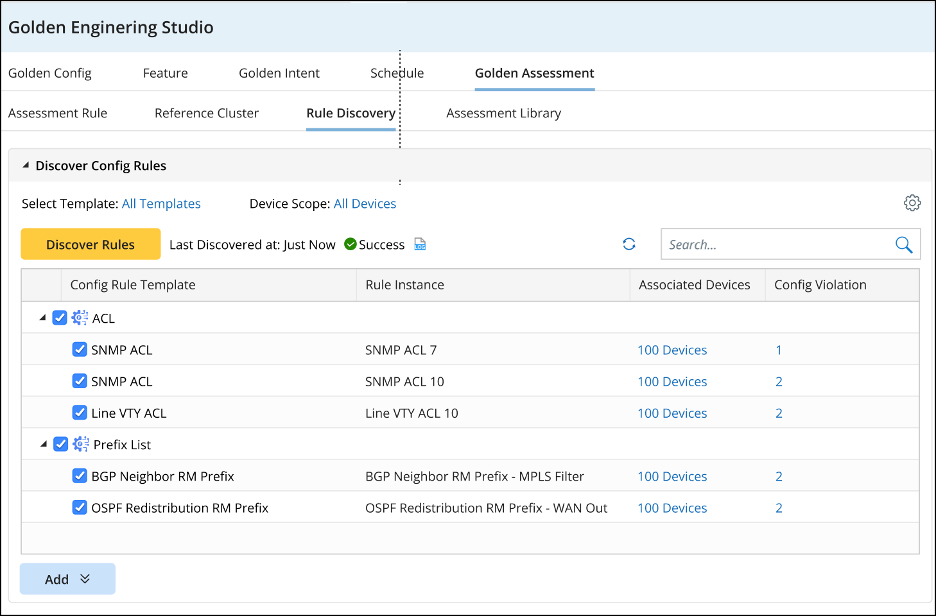Open the All Templates link
Image resolution: width=936 pixels, height=616 pixels.
[x=161, y=204]
